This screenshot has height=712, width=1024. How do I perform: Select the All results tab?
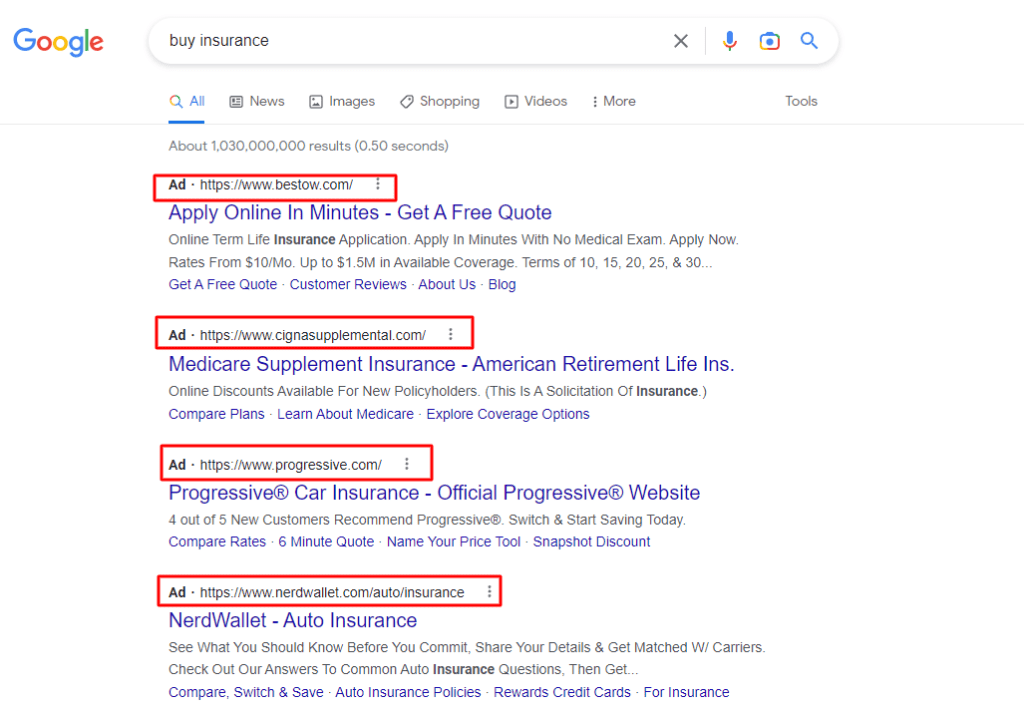pos(187,101)
